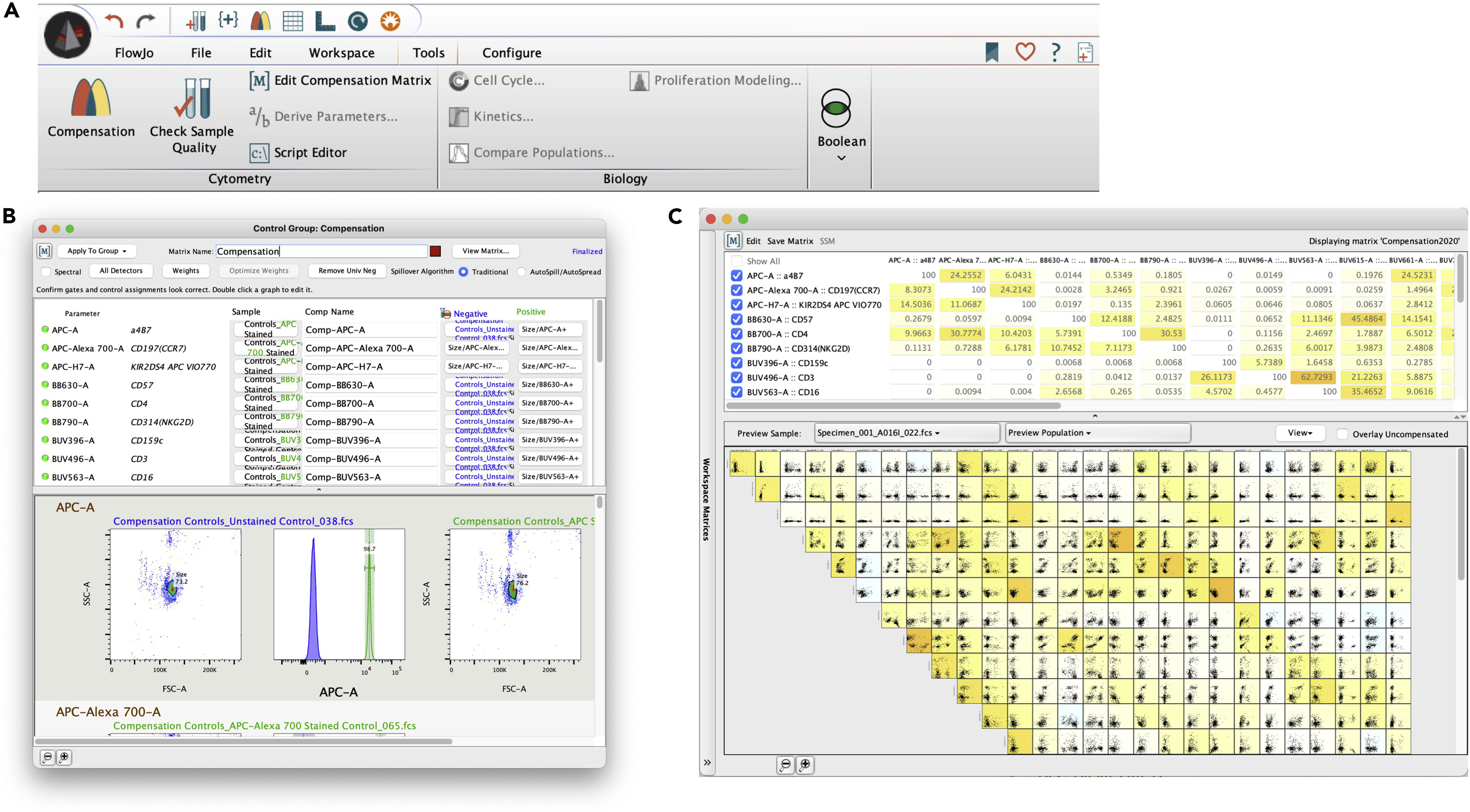This screenshot has height=812, width=1470.
Task: Click the Compensation tool icon
Action: click(x=91, y=98)
